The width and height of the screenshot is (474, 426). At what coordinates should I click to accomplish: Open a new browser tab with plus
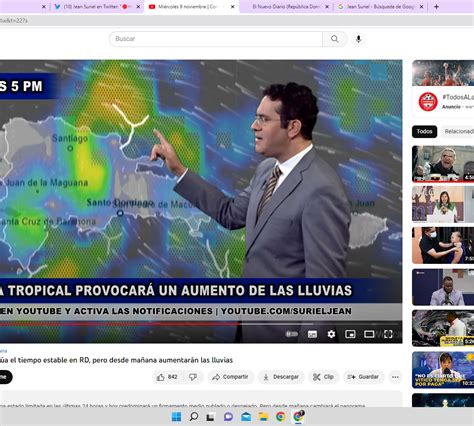click(x=436, y=6)
